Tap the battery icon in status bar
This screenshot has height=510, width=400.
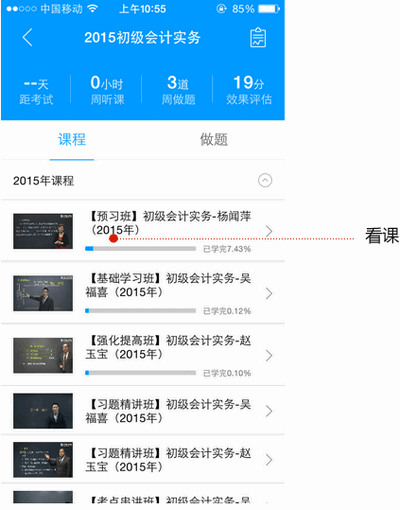(x=269, y=9)
